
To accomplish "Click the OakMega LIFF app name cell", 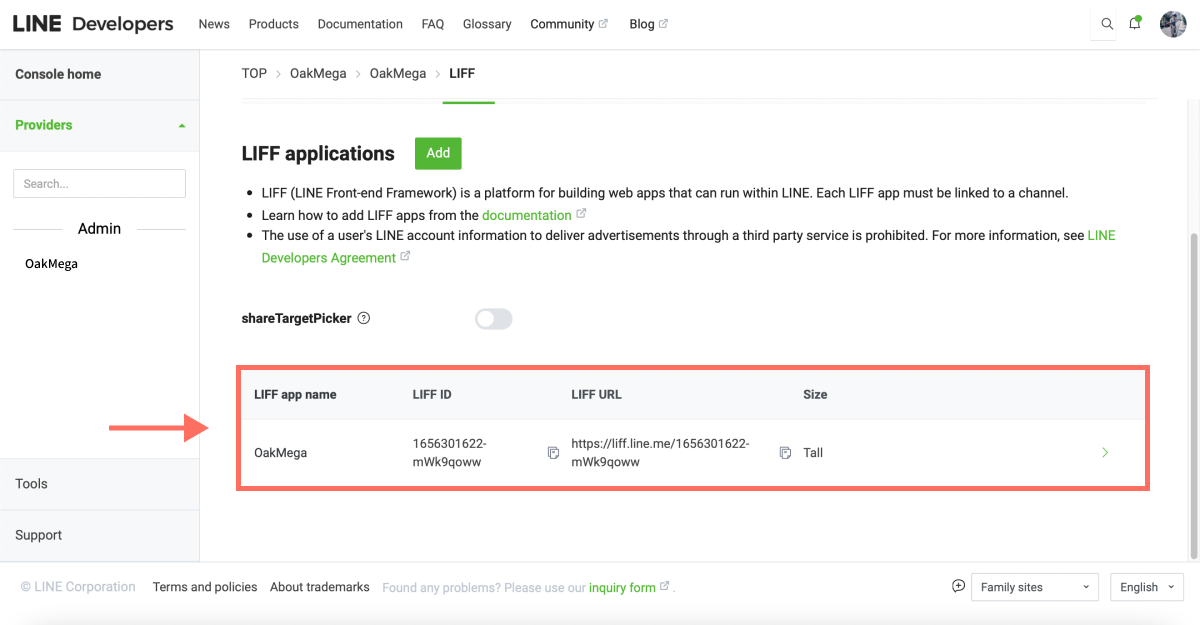I will 281,453.
